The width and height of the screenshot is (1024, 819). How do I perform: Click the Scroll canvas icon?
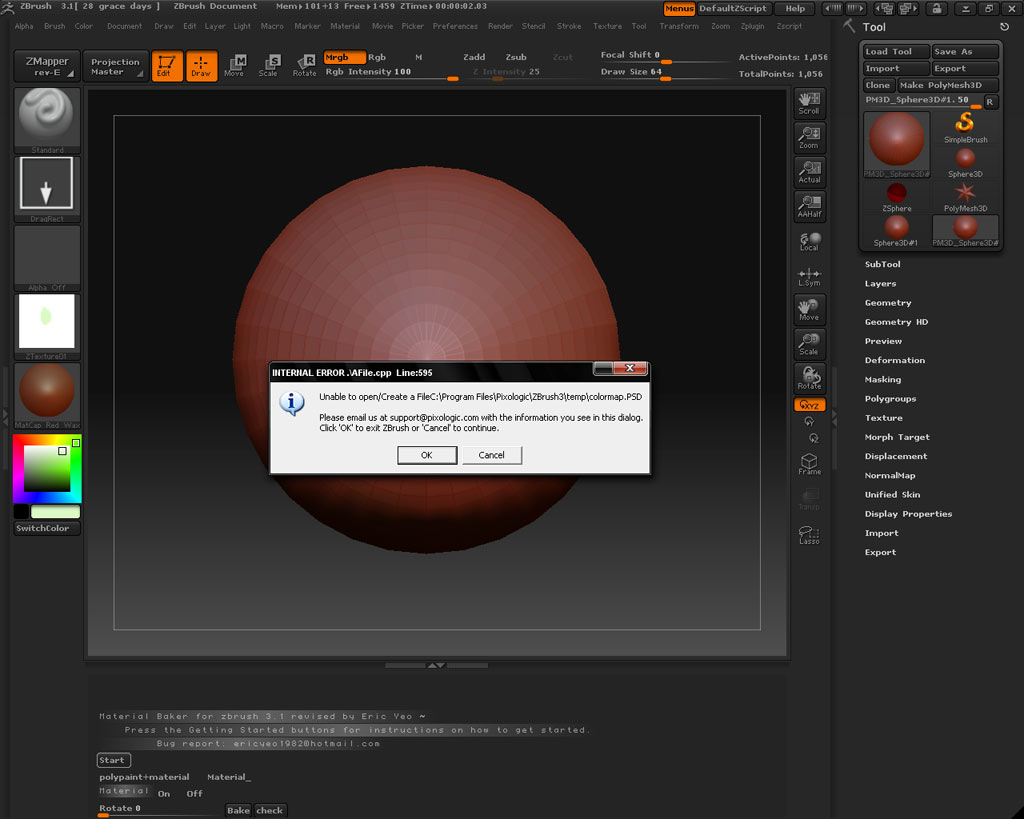tap(809, 103)
